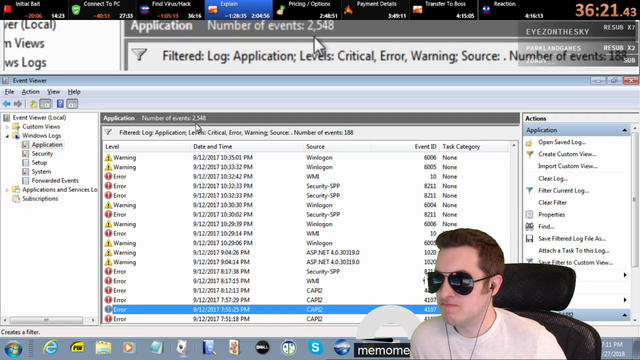The height and width of the screenshot is (360, 640).
Task: Launch Internet Explorer from the taskbar
Action: click(51, 348)
